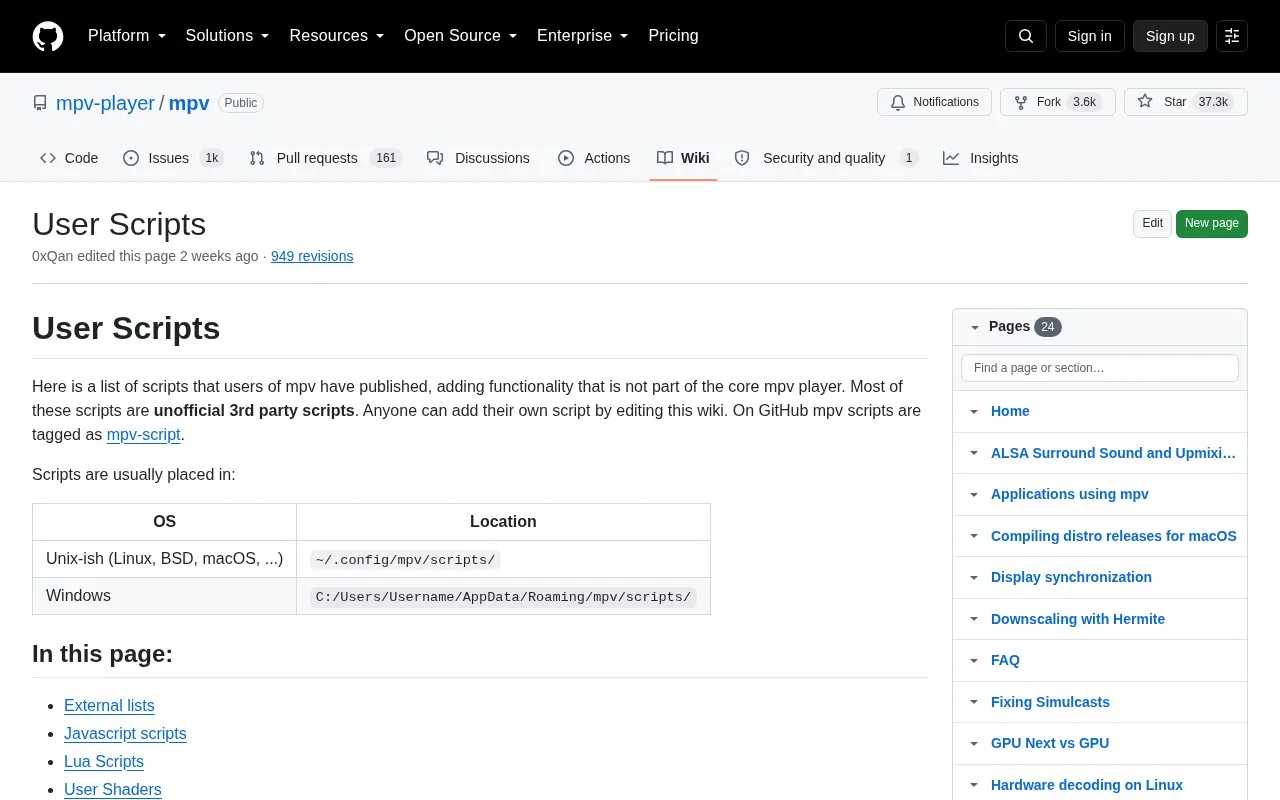Go to the Pricing page

673,36
